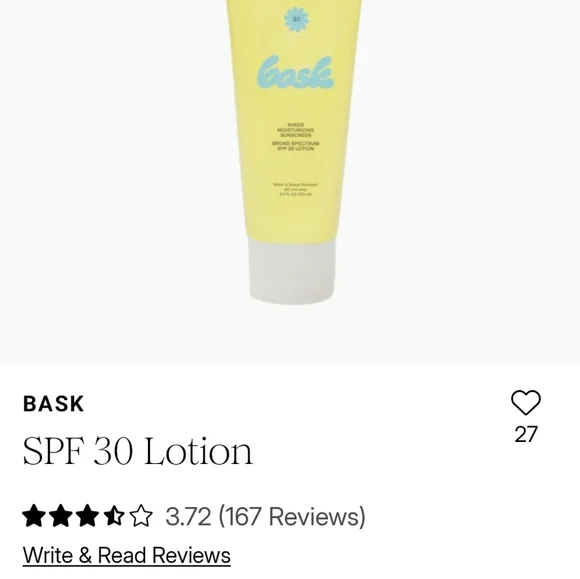
Task: Click the first filled rating star
Action: click(x=34, y=516)
